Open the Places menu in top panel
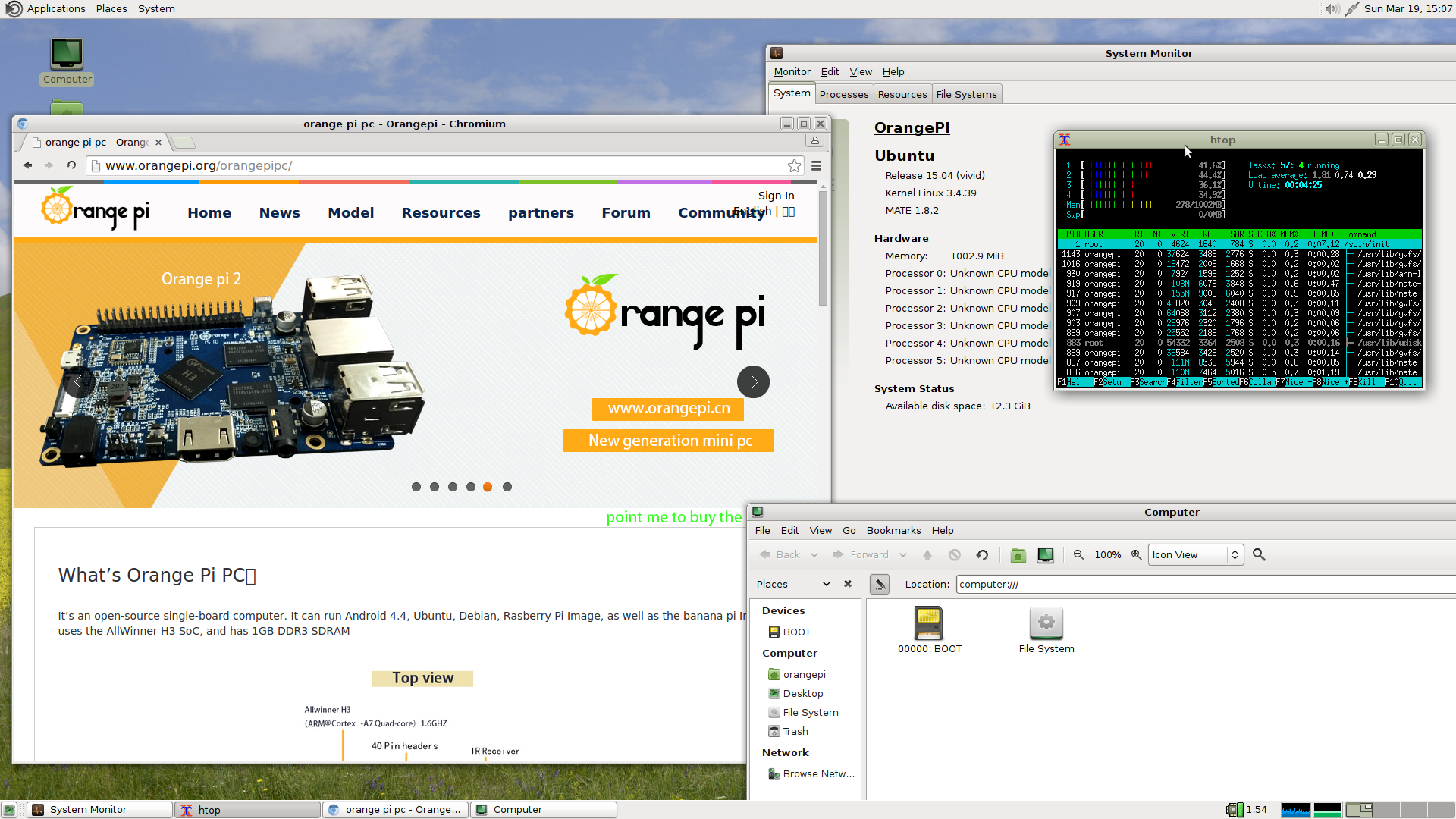 point(111,8)
